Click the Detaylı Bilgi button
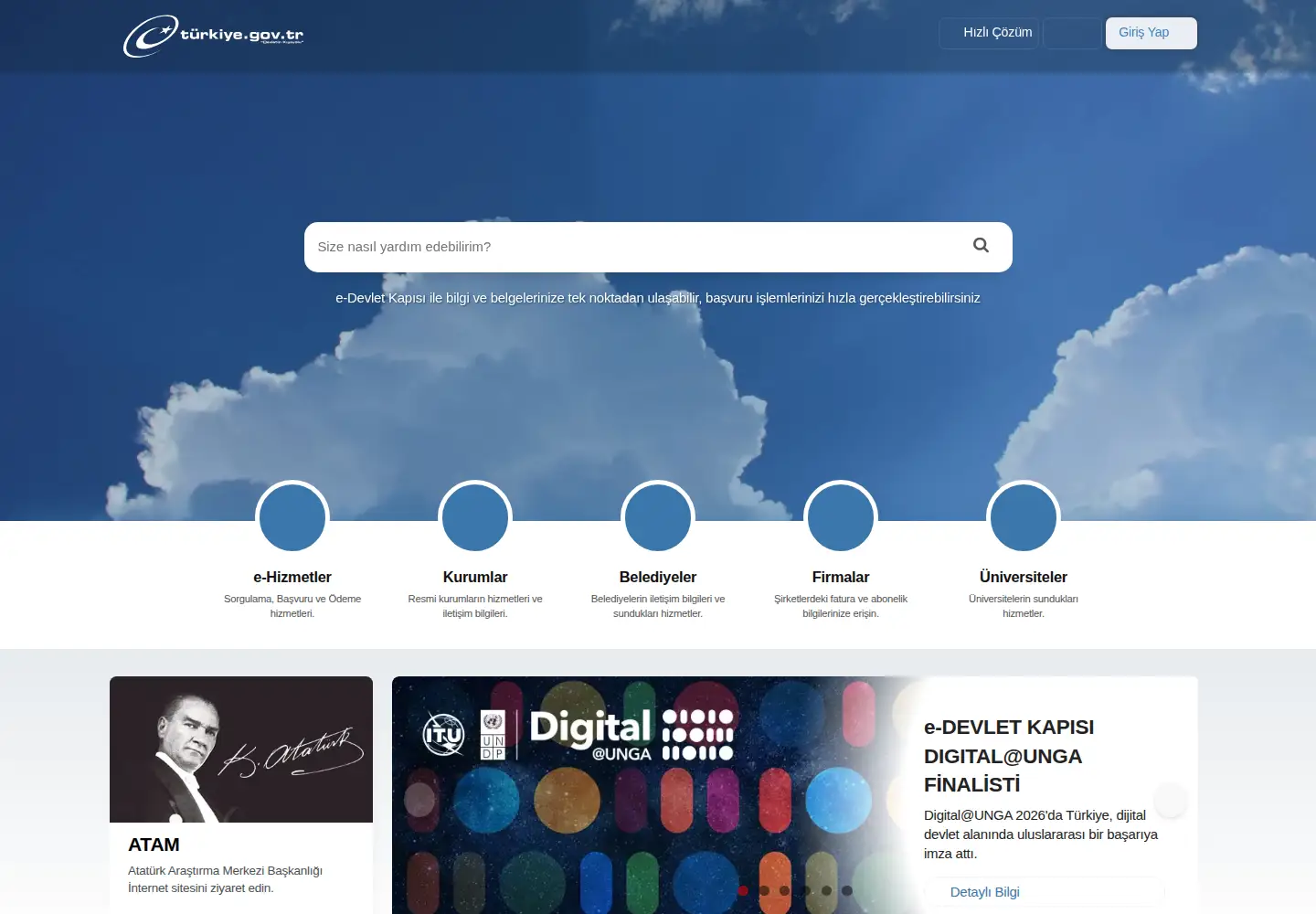The image size is (1316, 914). coord(1045,892)
